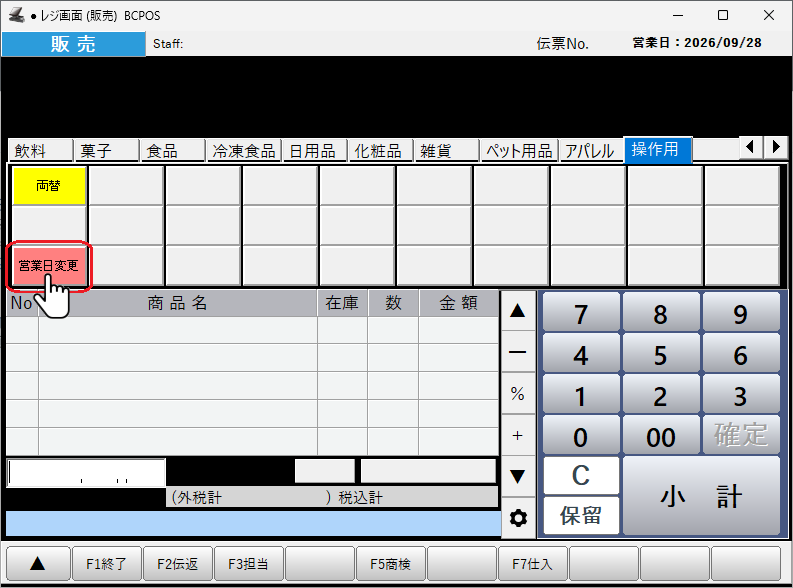Click the F1終了 function button

(x=107, y=563)
